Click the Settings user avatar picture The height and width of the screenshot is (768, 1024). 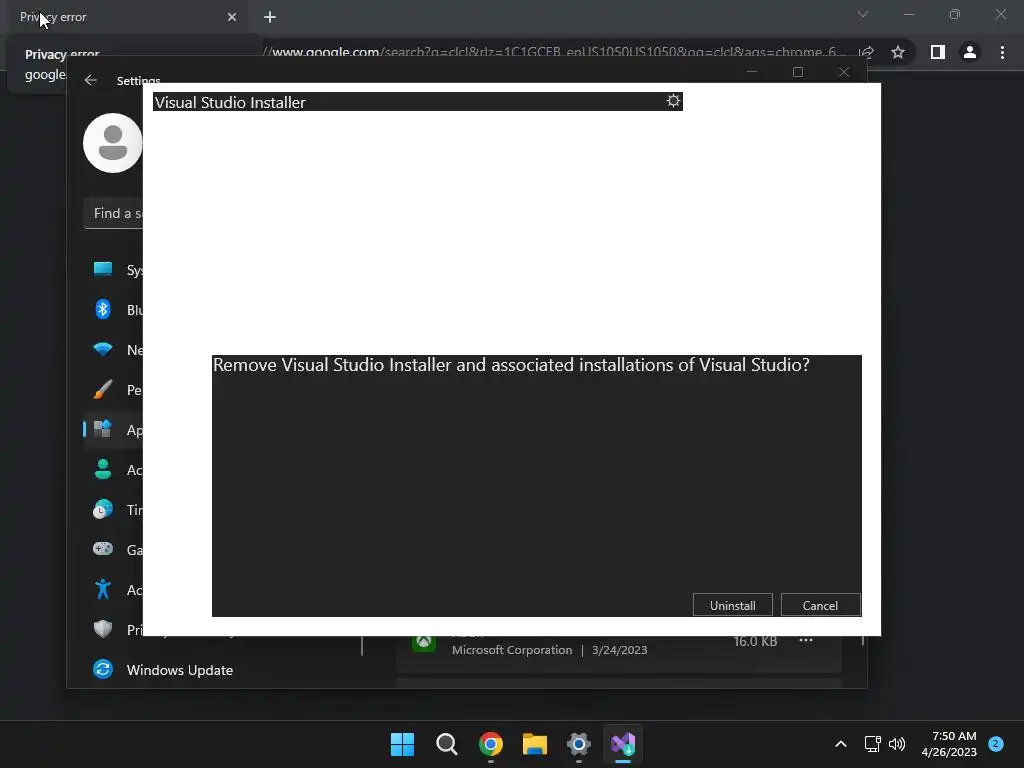[112, 143]
